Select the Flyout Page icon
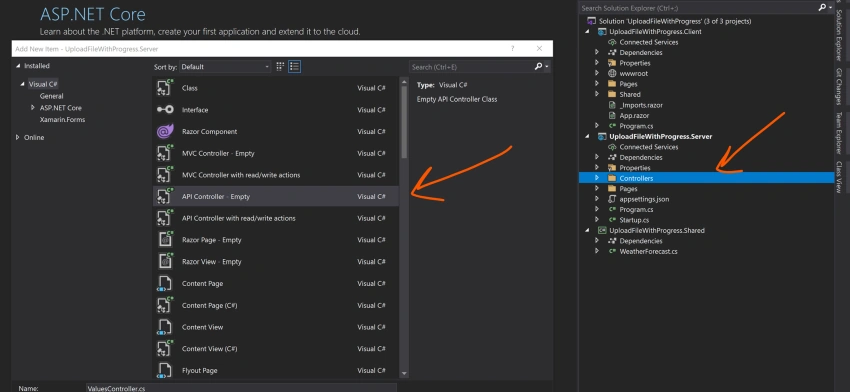Image resolution: width=850 pixels, height=392 pixels. click(x=165, y=370)
